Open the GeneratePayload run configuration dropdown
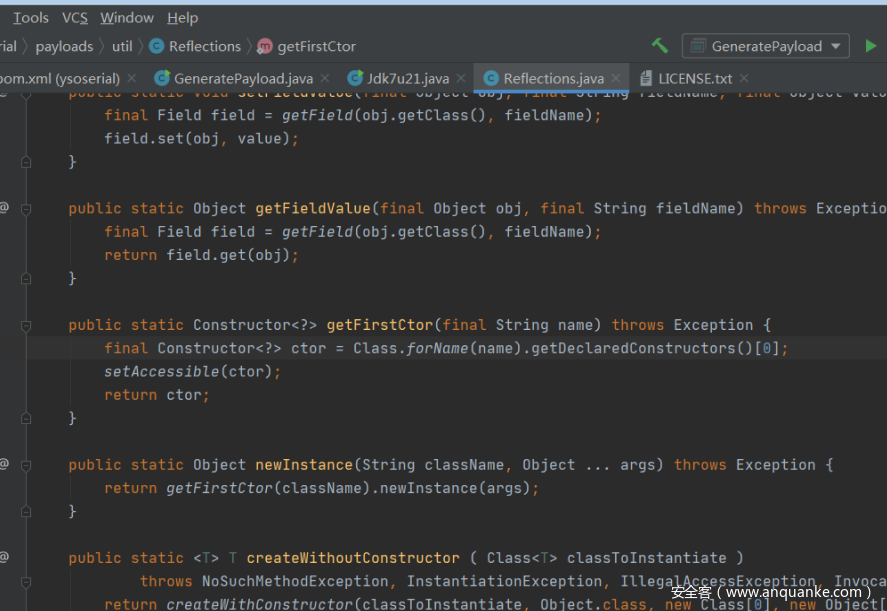Image resolution: width=887 pixels, height=611 pixels. tap(766, 46)
